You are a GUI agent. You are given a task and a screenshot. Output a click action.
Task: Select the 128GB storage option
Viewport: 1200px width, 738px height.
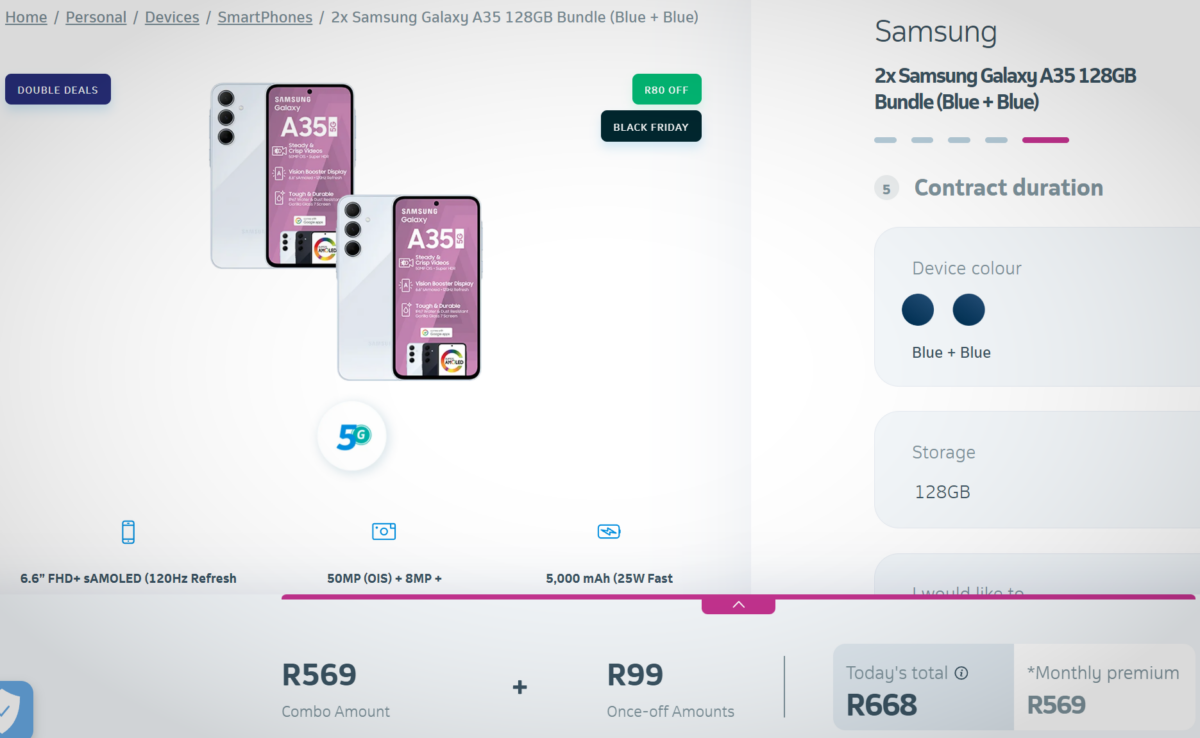[943, 492]
